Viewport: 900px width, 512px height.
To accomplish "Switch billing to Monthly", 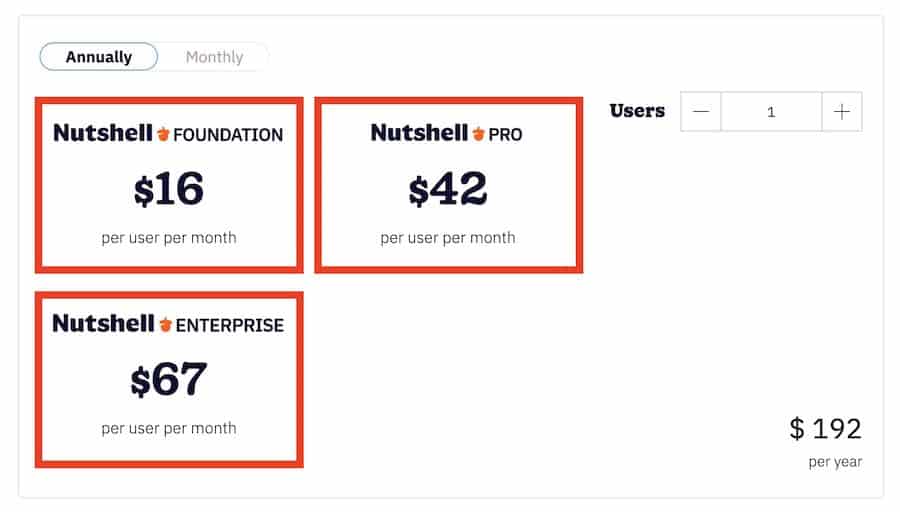I will (x=214, y=57).
